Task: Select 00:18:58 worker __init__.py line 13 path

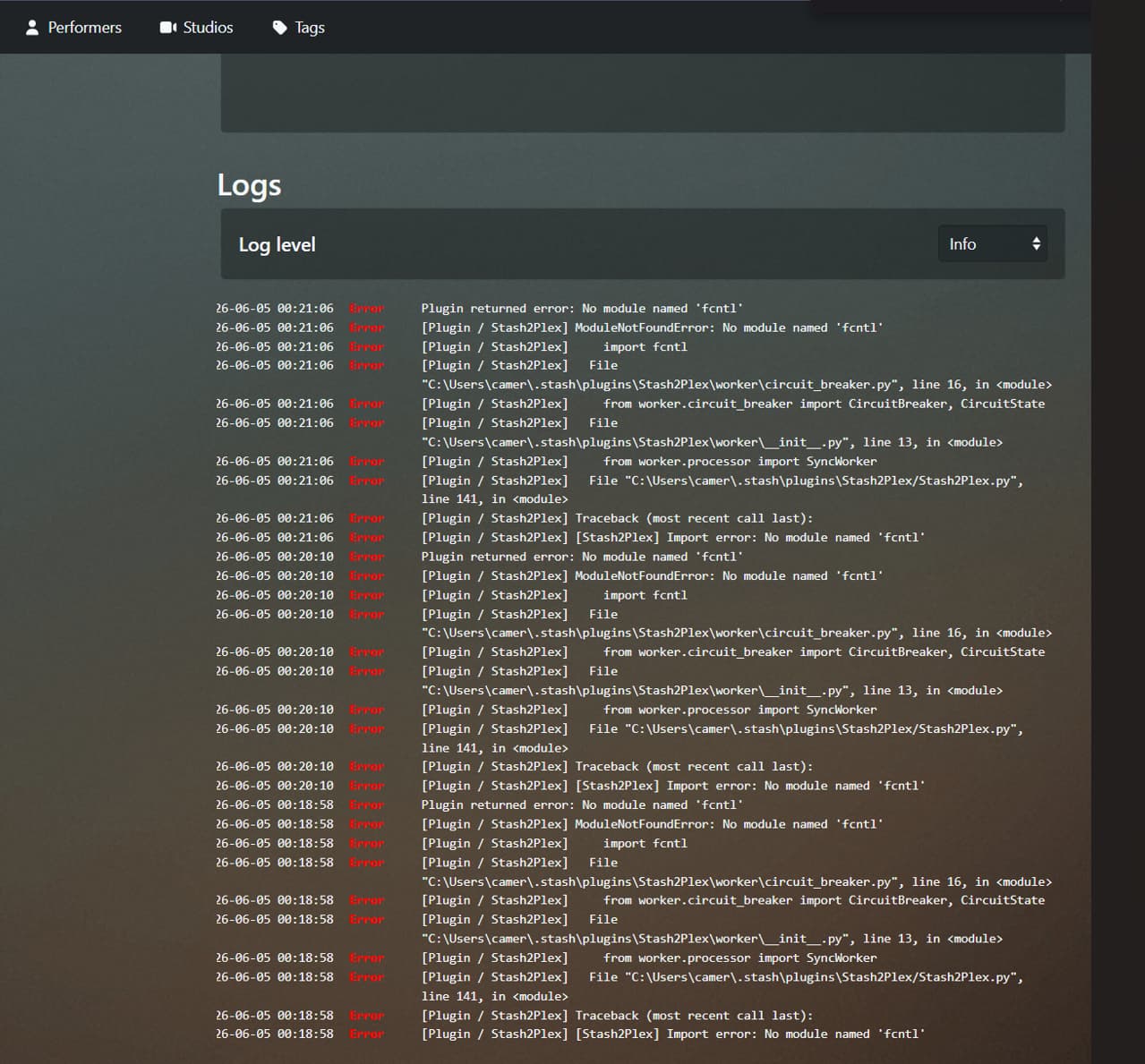Action: [x=712, y=939]
